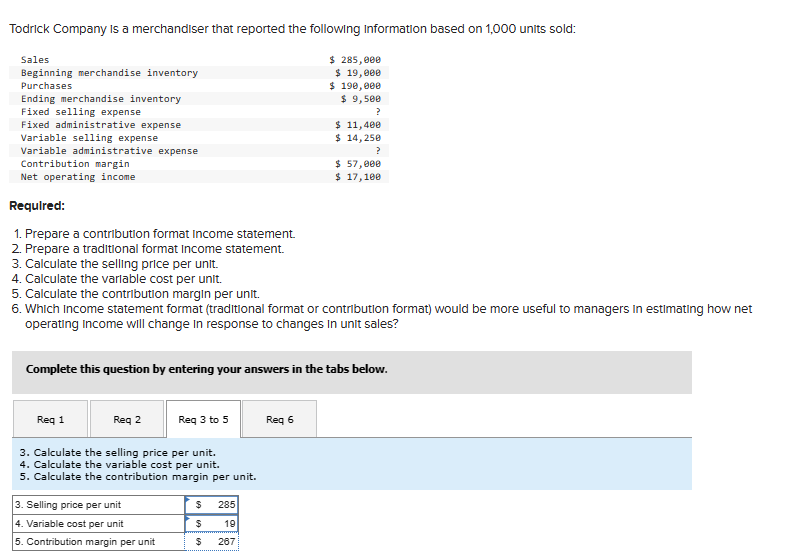This screenshot has width=805, height=558.
Task: Click the 'Complete this question' instruction banner text
Action: 206,369
